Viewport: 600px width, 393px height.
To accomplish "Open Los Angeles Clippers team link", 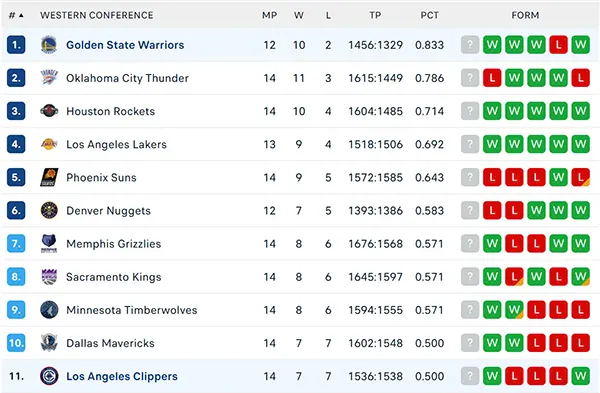I will tap(122, 376).
